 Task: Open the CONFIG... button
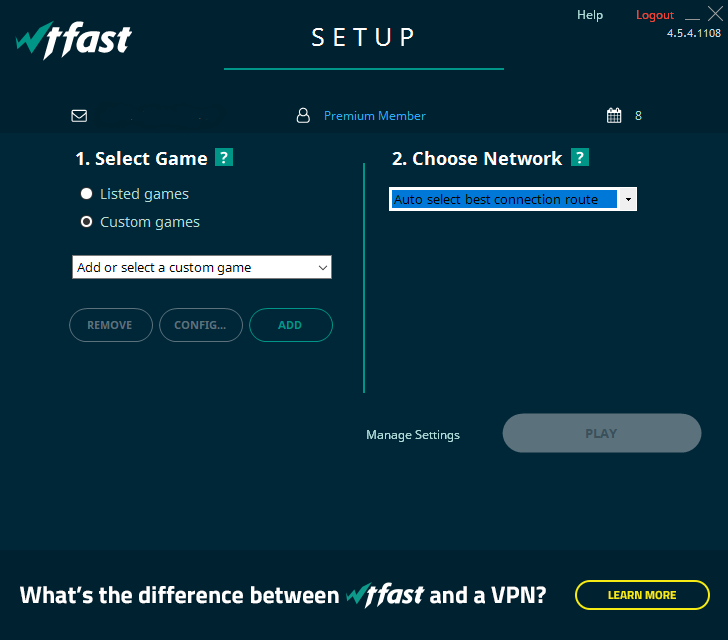tap(201, 325)
